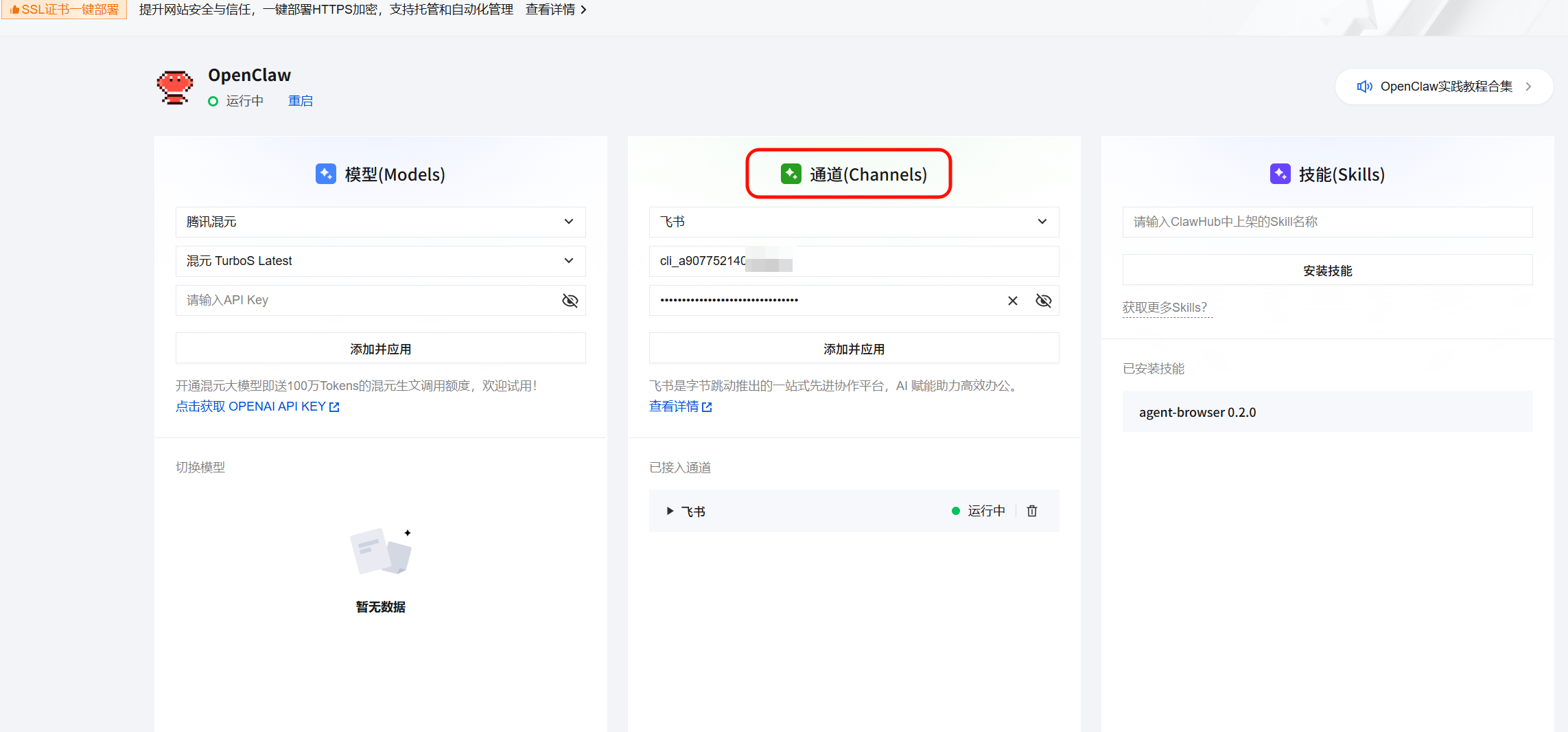
Task: Clear the app secret field using X icon
Action: (x=1012, y=300)
